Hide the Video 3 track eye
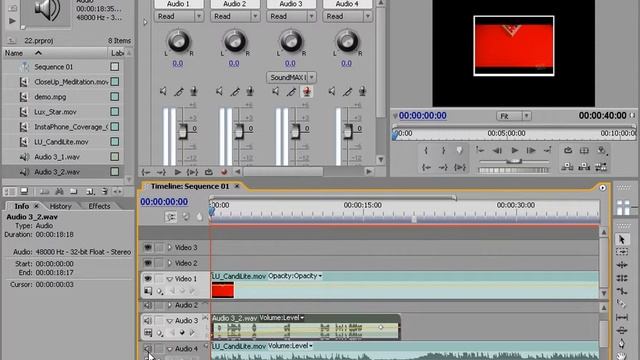 148,247
